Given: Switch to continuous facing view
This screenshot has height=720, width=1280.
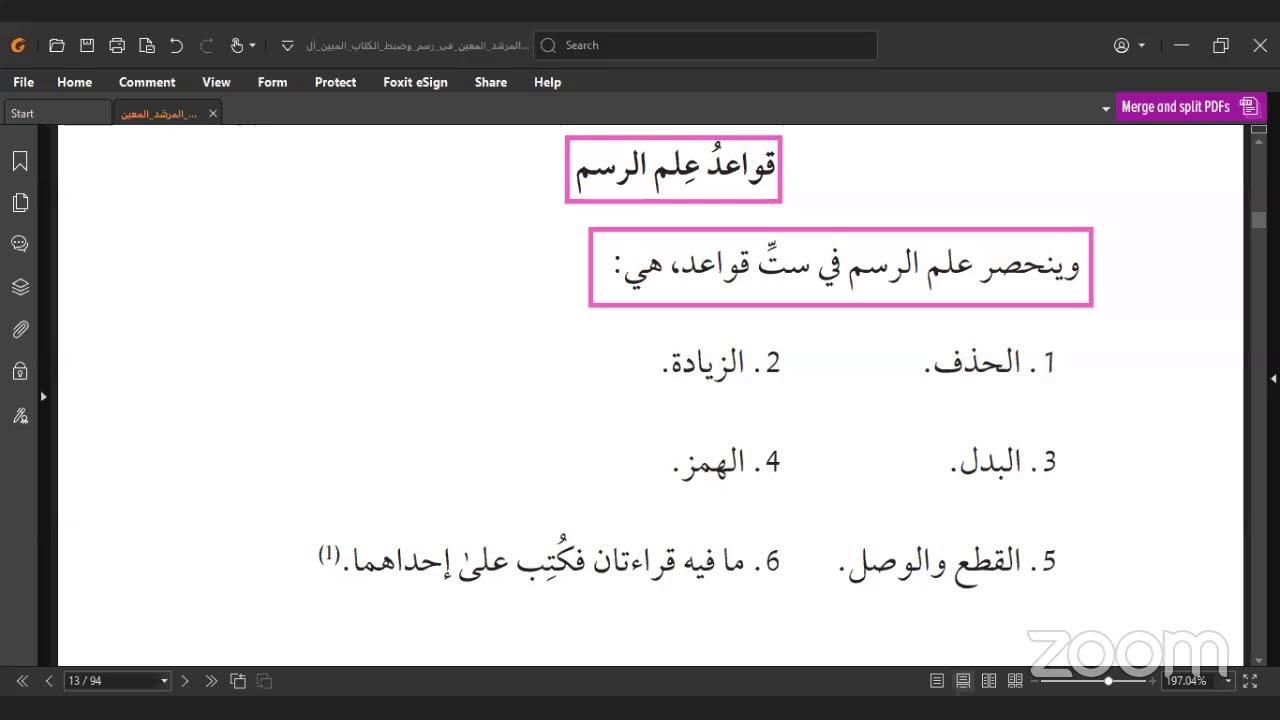Looking at the screenshot, I should (x=1015, y=681).
